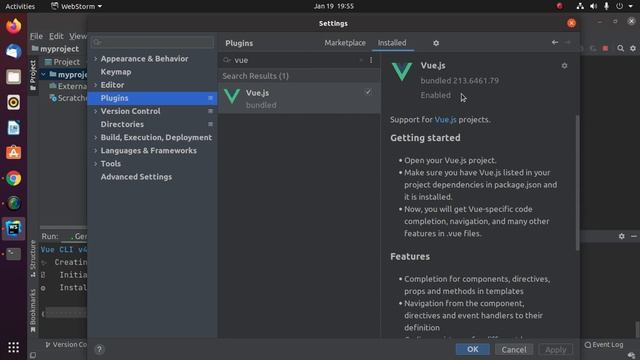This screenshot has width=640, height=360.
Task: Click the clock showing Jan 19 19:55
Action: pyautogui.click(x=333, y=6)
